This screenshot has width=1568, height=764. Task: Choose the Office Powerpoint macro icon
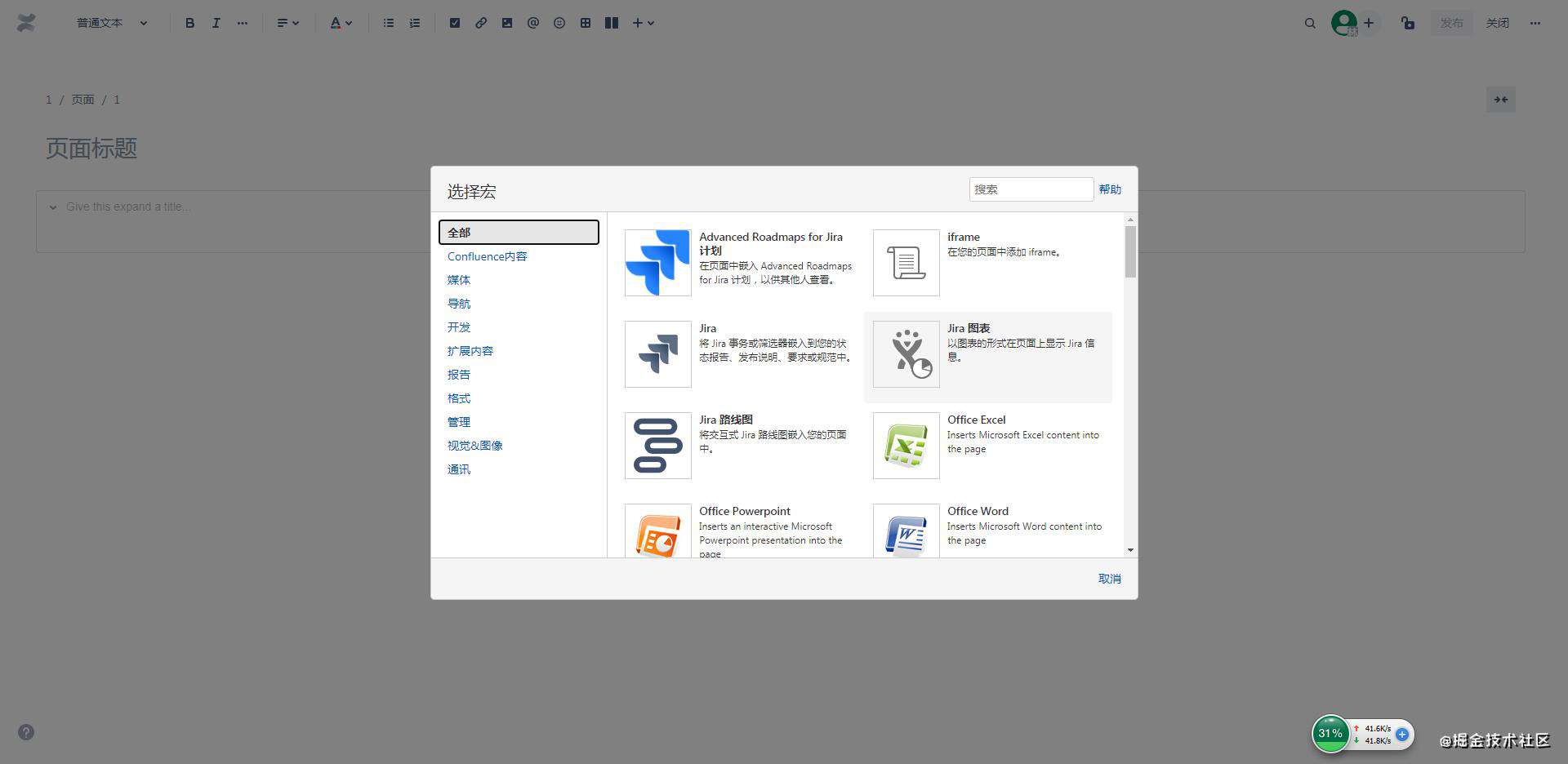tap(658, 531)
